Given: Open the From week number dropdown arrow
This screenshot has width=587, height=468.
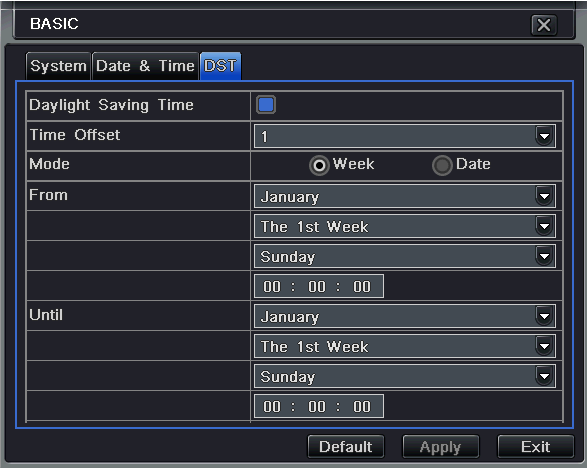Looking at the screenshot, I should point(544,226).
